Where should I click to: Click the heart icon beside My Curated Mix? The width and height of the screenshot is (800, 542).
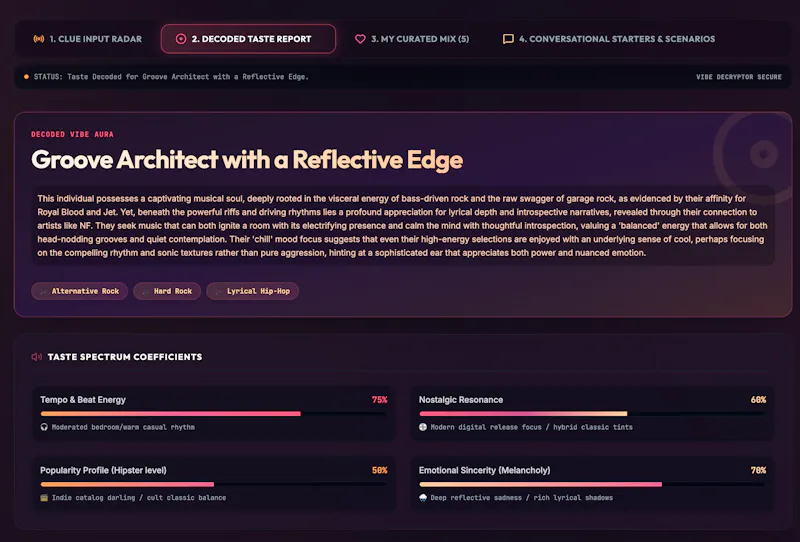(360, 39)
